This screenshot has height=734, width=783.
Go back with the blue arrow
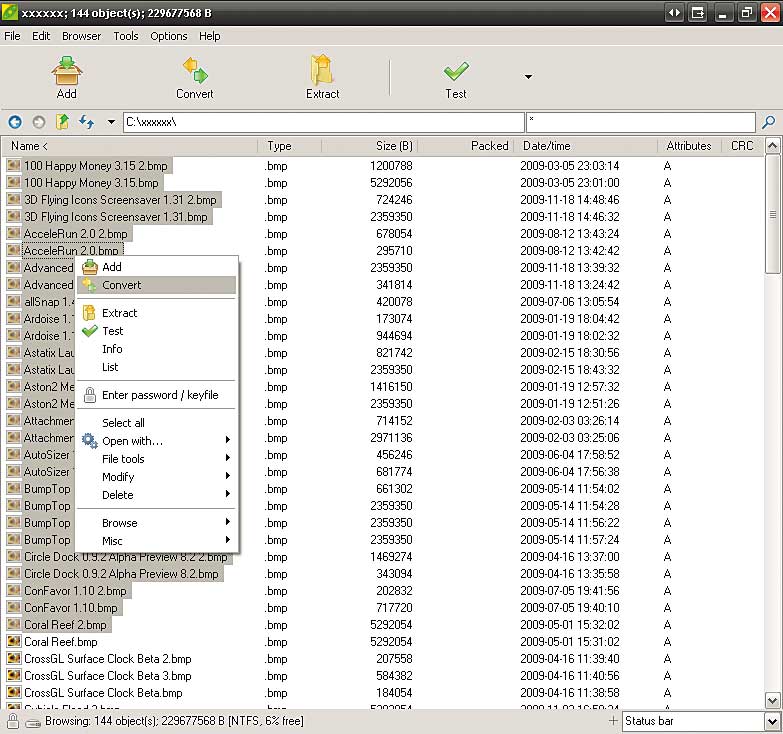15,122
